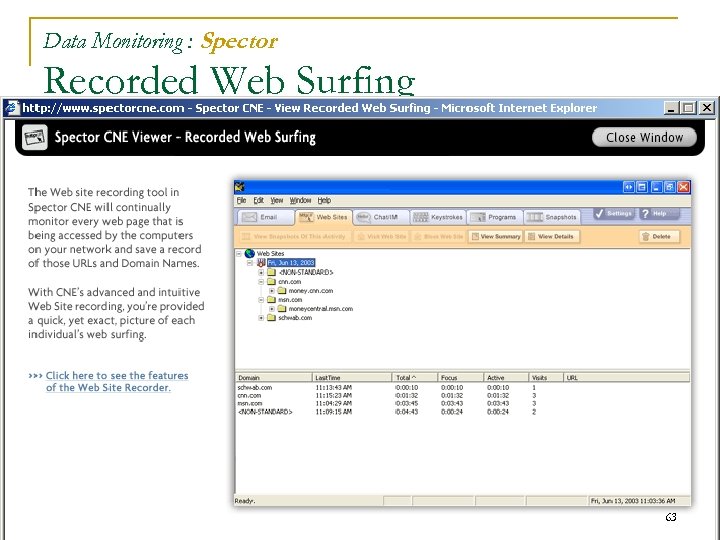Image resolution: width=720 pixels, height=540 pixels.
Task: Click the moneycentral.msn.com folder icon
Action: (282, 309)
